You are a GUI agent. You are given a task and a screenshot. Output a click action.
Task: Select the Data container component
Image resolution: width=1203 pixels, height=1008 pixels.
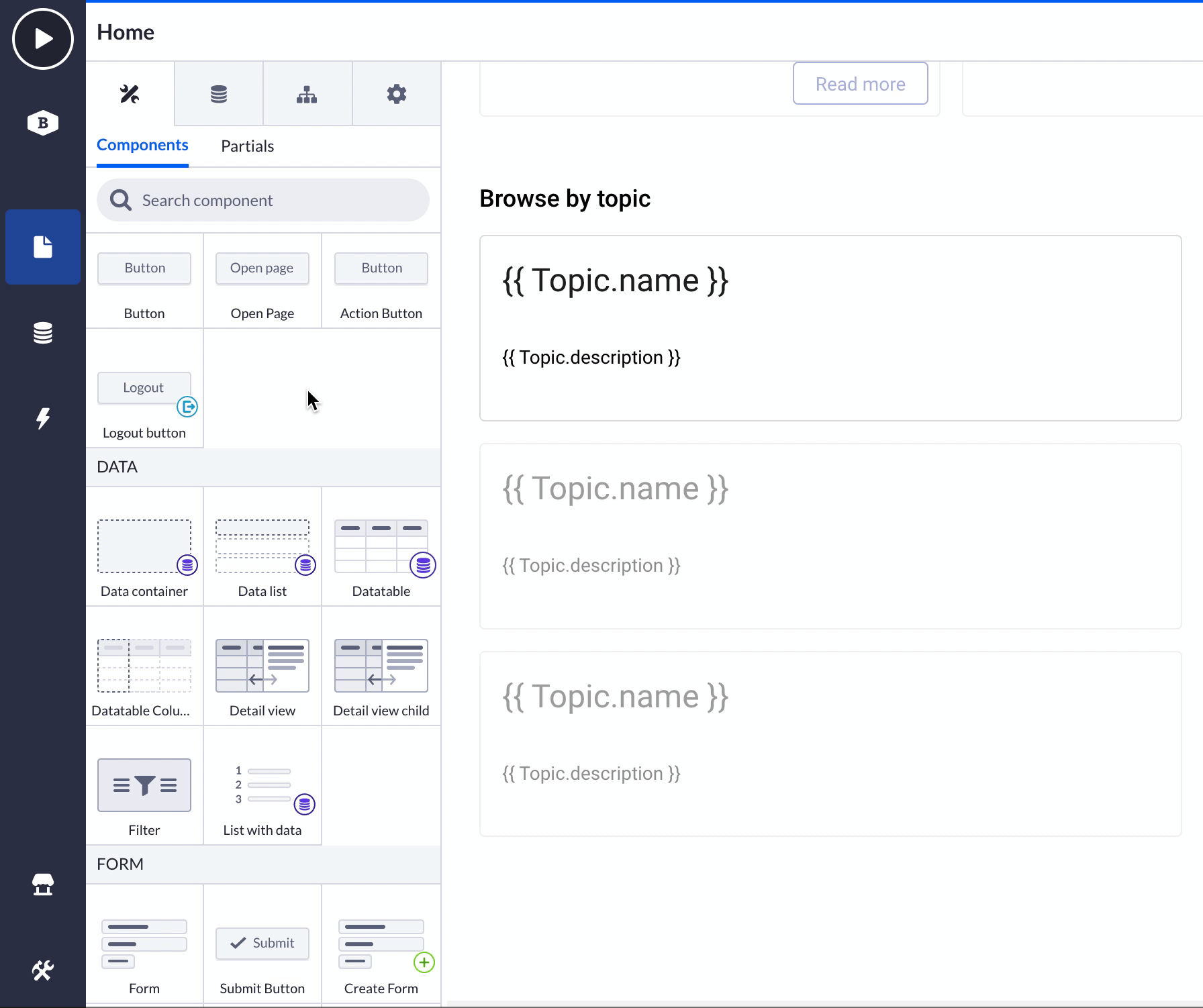pyautogui.click(x=144, y=547)
